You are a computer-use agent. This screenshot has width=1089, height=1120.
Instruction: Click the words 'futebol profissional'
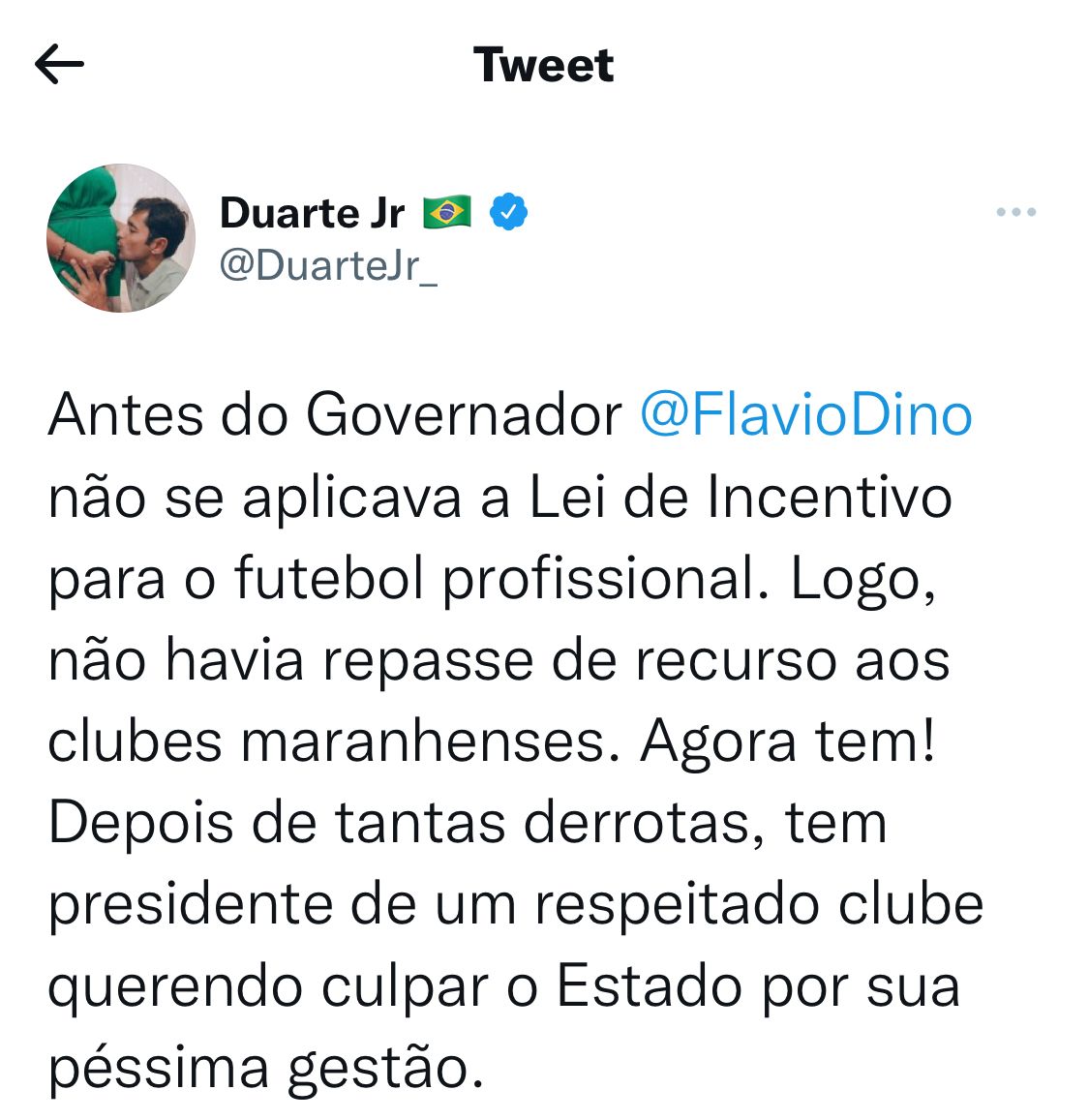[494, 580]
